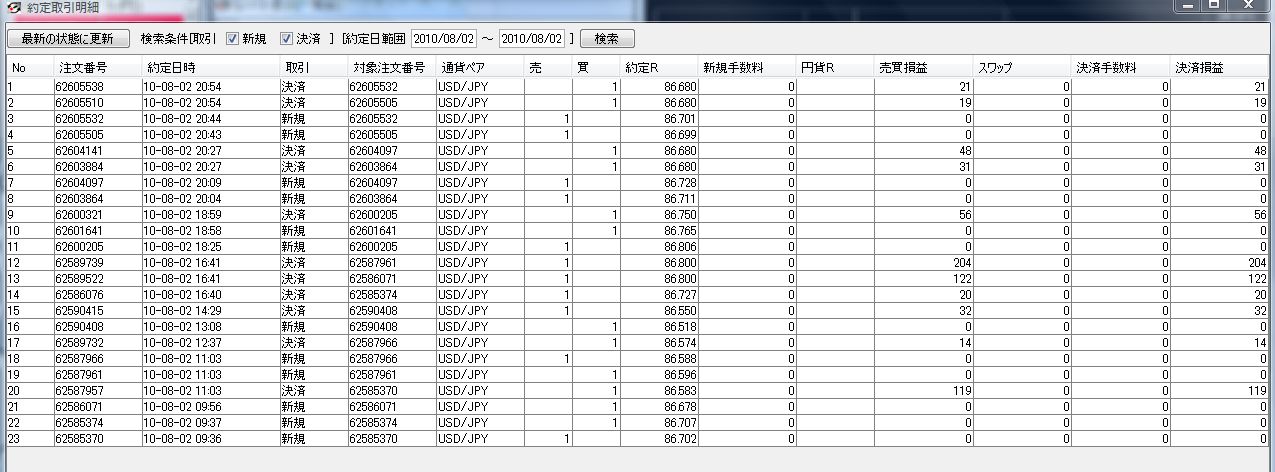The height and width of the screenshot is (472, 1275).
Task: Click the window title icon for 約定取引明細
Action: [x=13, y=7]
